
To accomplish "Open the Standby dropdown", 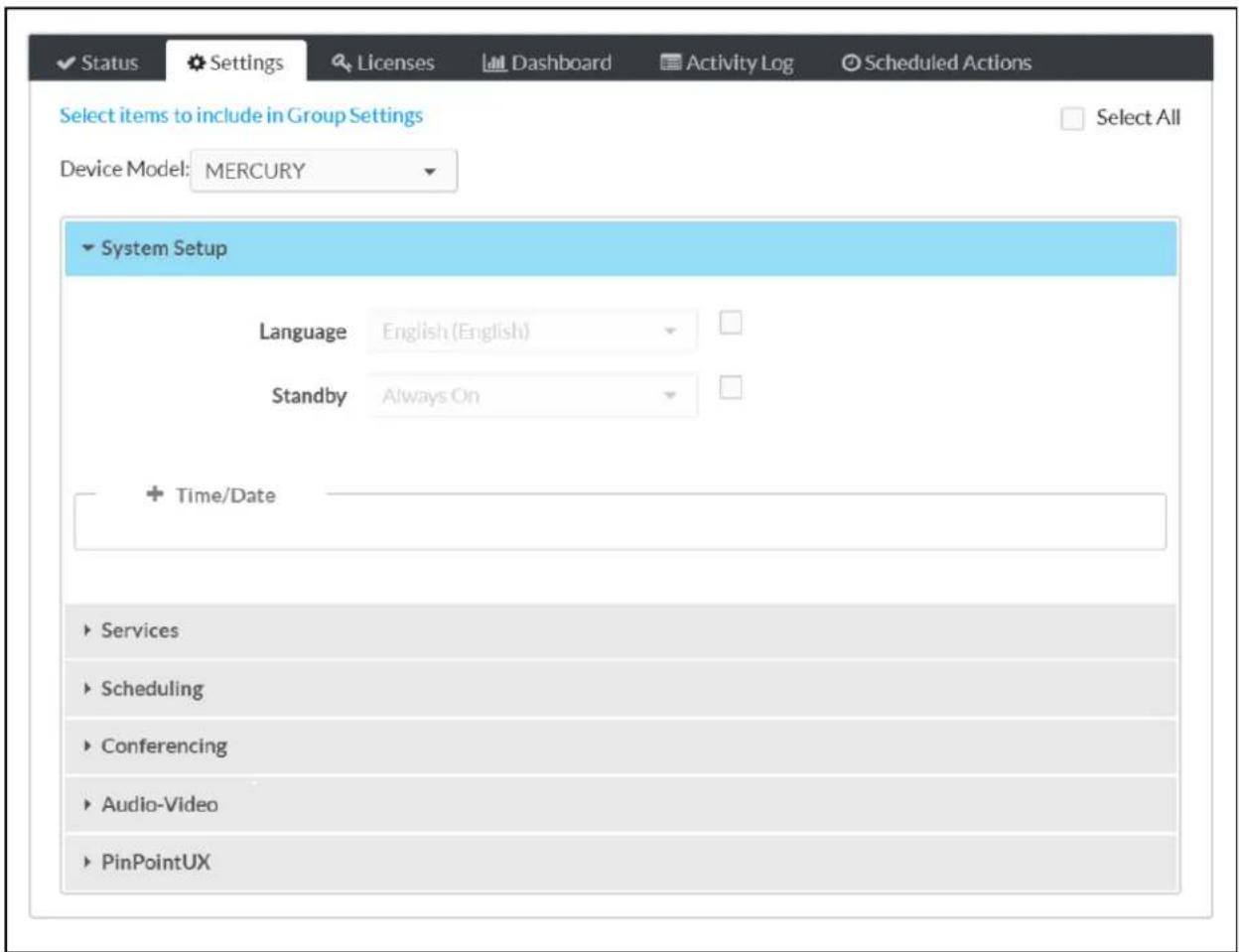I will click(x=533, y=396).
